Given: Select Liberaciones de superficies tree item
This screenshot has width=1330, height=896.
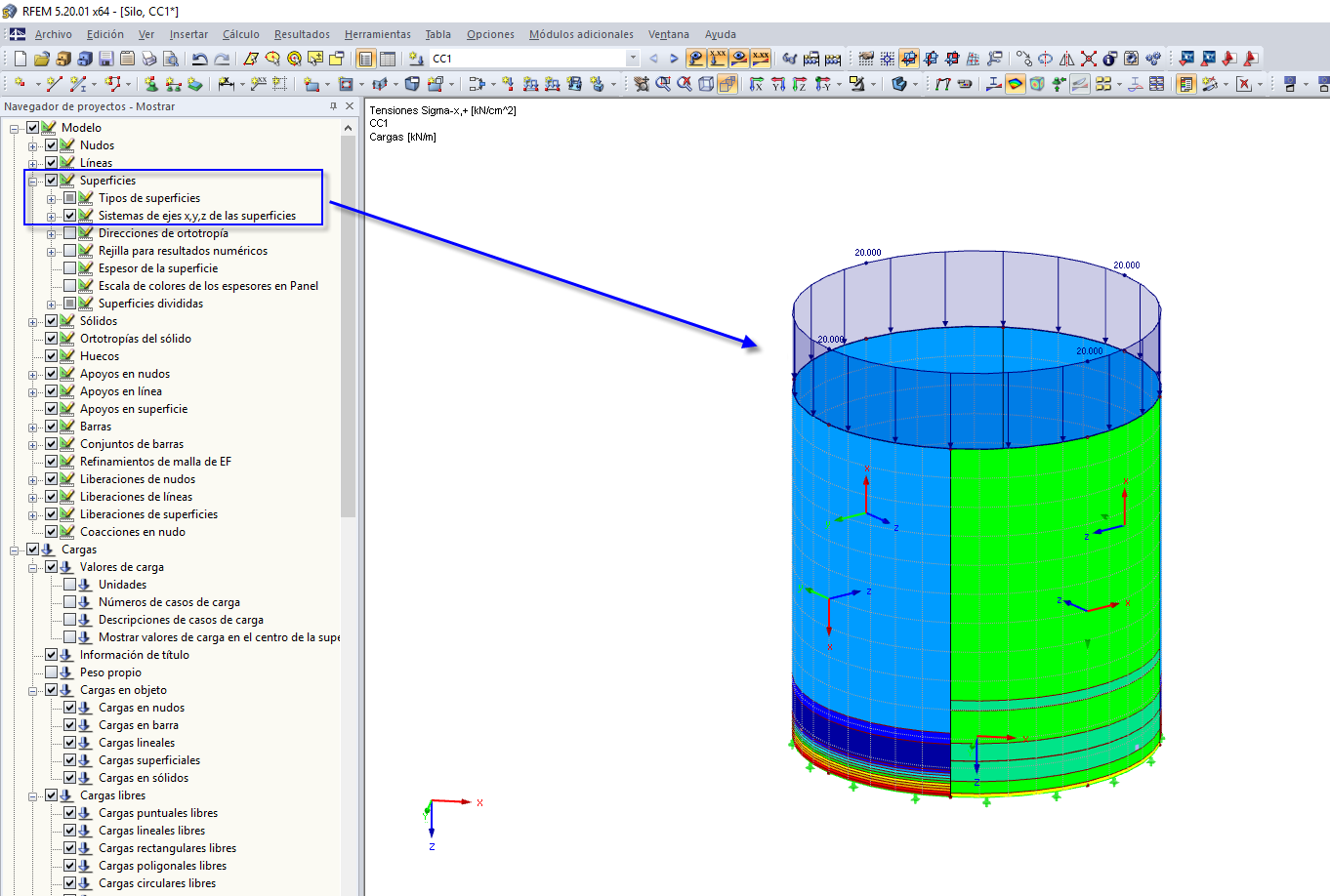Looking at the screenshot, I should coord(148,514).
